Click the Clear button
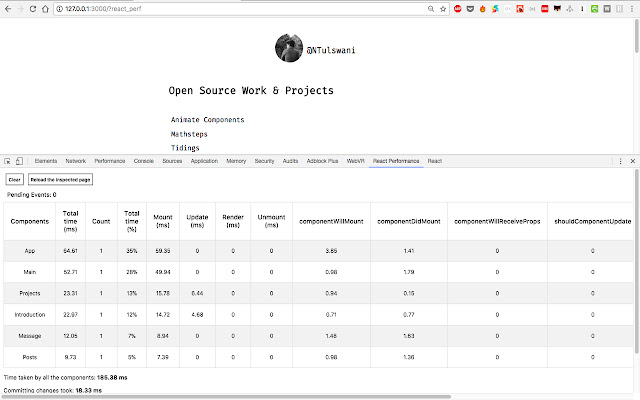The image size is (640, 400). [x=15, y=180]
